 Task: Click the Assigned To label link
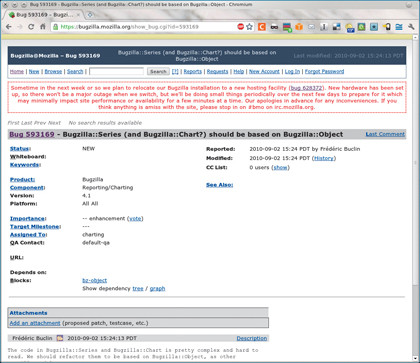[28, 234]
